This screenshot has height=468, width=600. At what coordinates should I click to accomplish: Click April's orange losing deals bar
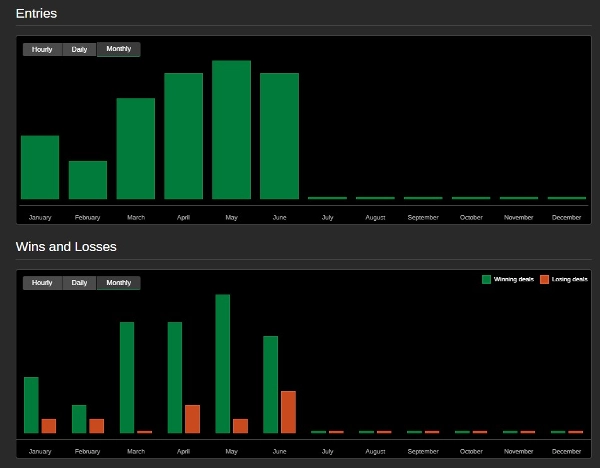[192, 419]
